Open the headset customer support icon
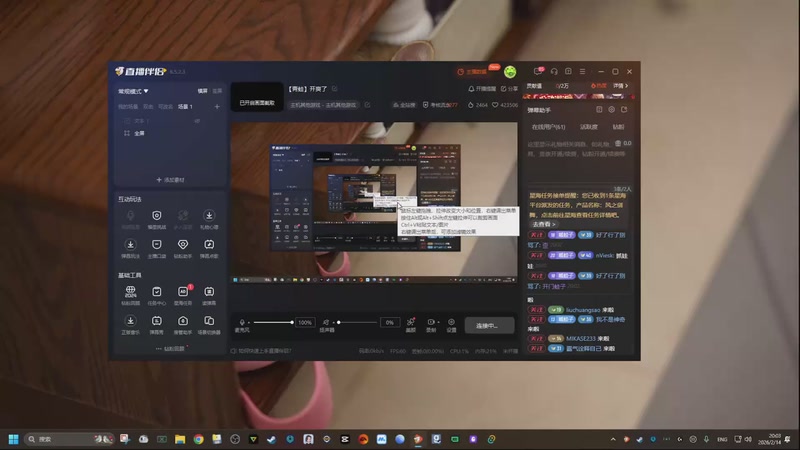 [x=554, y=71]
